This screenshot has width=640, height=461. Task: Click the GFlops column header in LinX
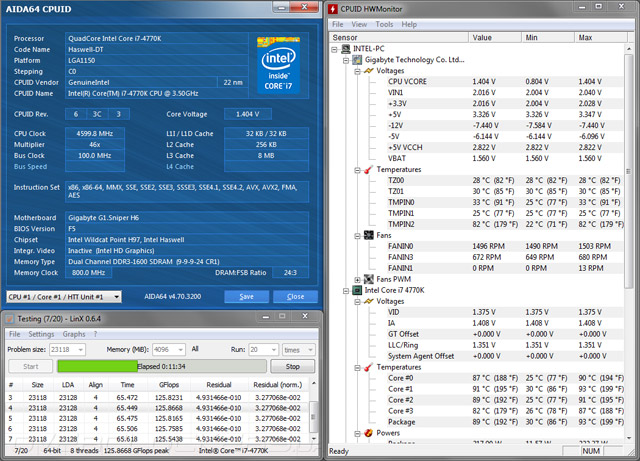pyautogui.click(x=169, y=385)
